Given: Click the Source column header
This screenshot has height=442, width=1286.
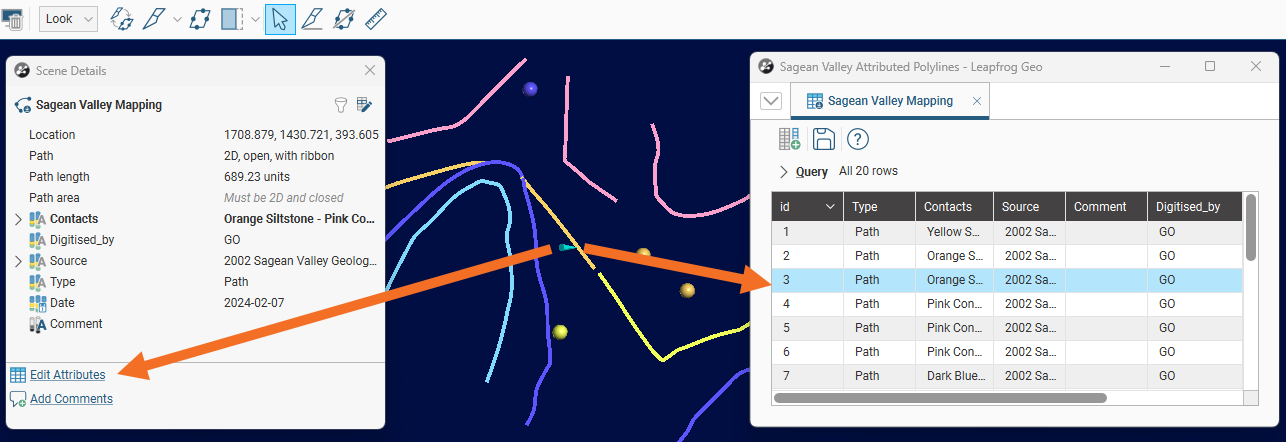Looking at the screenshot, I should [1029, 207].
